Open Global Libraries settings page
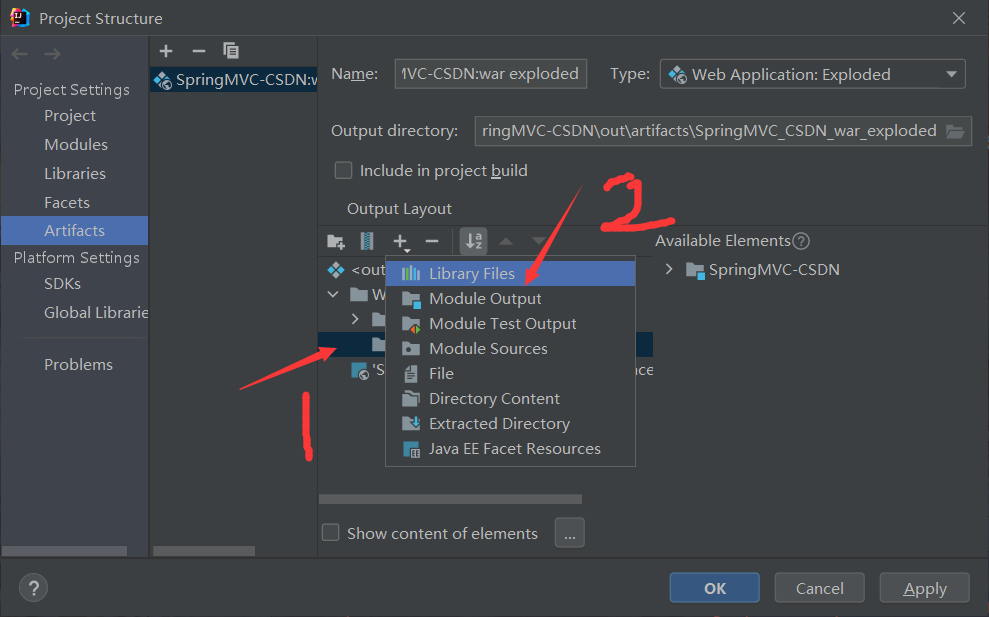 (96, 312)
